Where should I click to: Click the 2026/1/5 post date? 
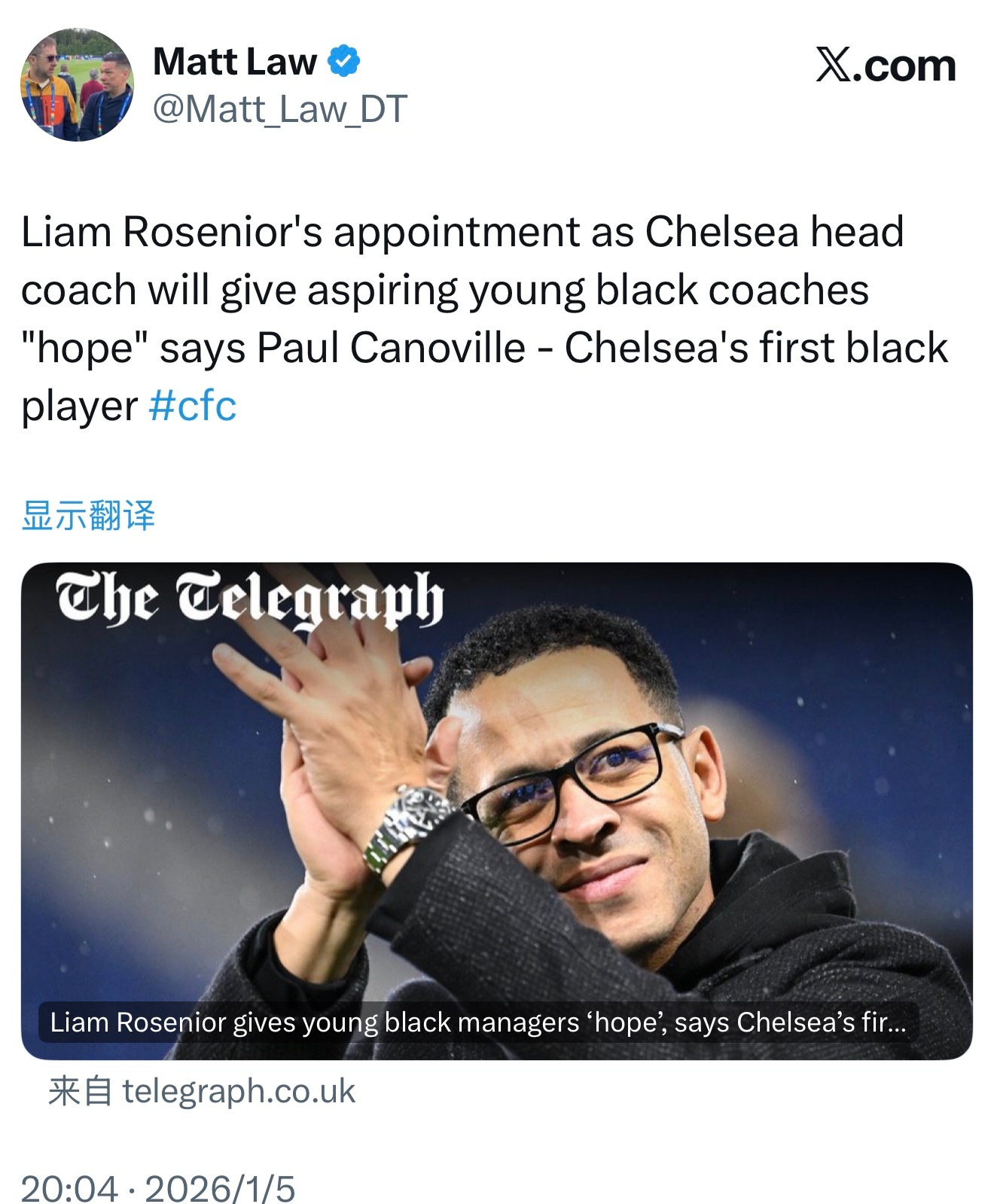[220, 1189]
